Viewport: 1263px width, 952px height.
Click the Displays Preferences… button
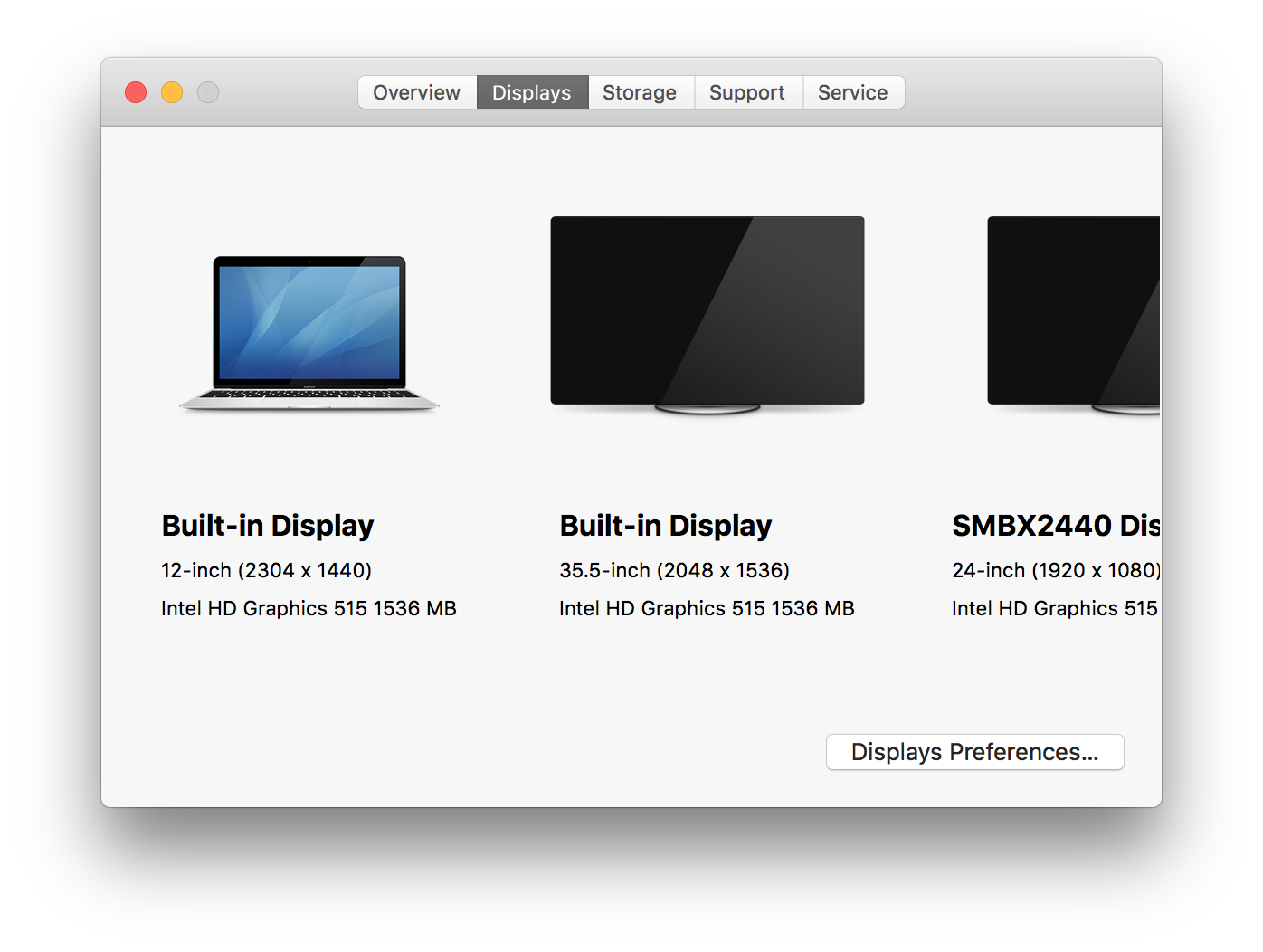click(975, 752)
